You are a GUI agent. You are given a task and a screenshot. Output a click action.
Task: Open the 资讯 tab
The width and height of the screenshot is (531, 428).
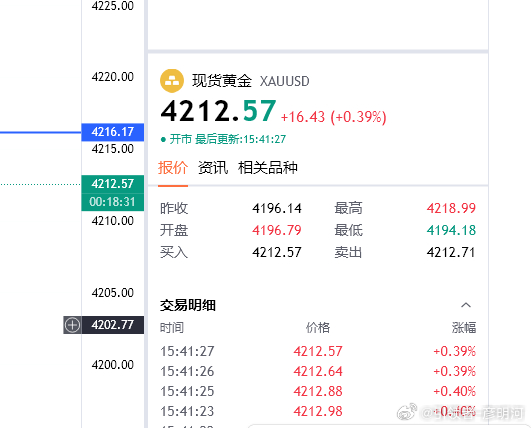pyautogui.click(x=213, y=168)
